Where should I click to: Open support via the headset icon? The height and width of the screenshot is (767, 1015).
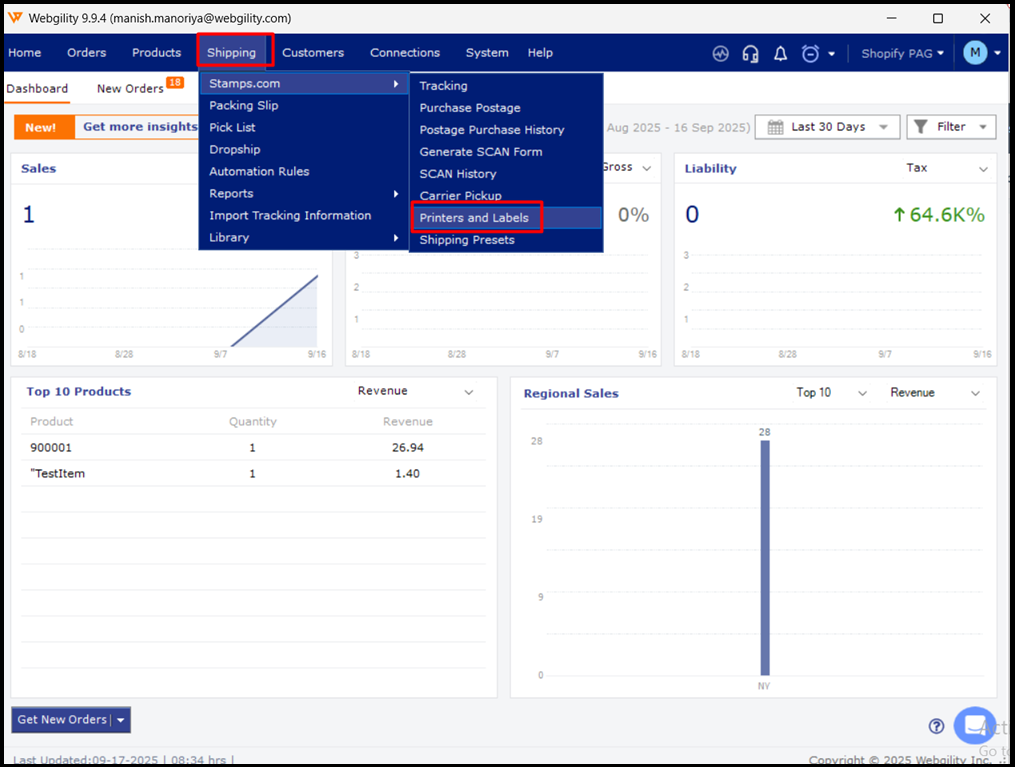[x=750, y=53]
